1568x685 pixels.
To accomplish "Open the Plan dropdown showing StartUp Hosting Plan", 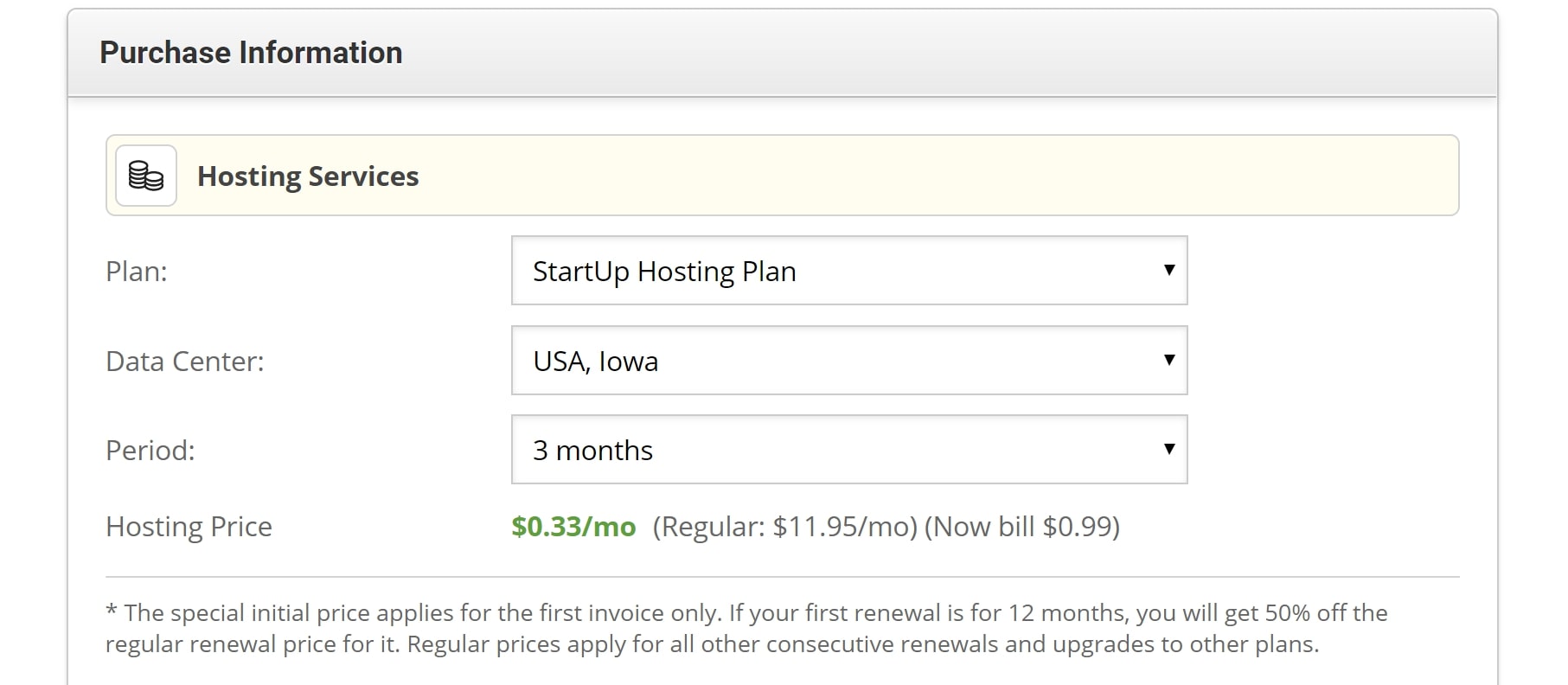I will (x=849, y=271).
